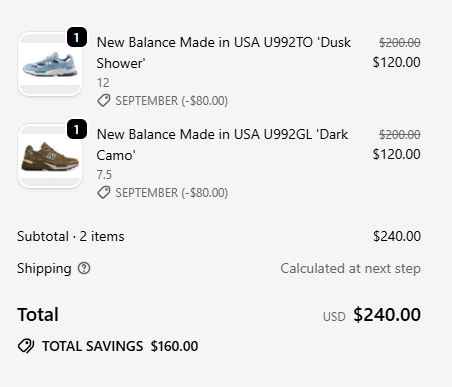Viewport: 452px width, 387px height.
Task: Click the Total Savings tags icon
Action: 26,346
